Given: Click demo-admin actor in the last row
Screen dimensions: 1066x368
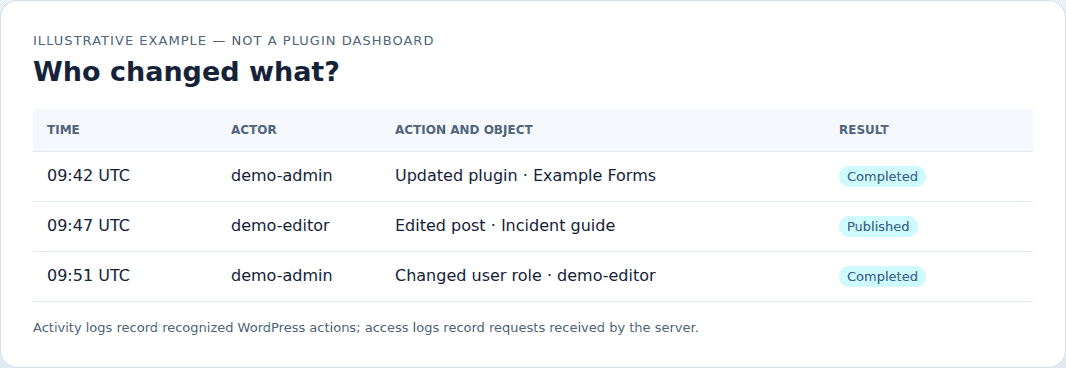Looking at the screenshot, I should tap(281, 276).
